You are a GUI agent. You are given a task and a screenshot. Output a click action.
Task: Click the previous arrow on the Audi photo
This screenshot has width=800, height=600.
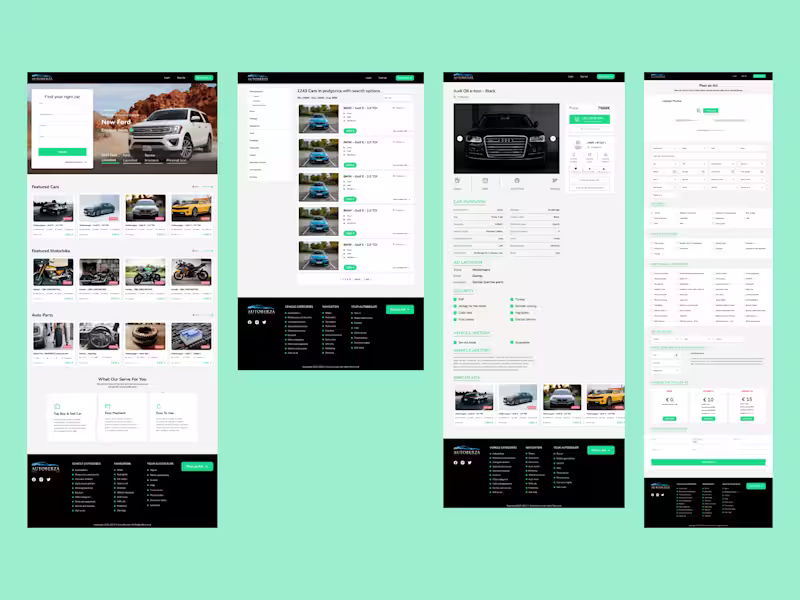460,138
